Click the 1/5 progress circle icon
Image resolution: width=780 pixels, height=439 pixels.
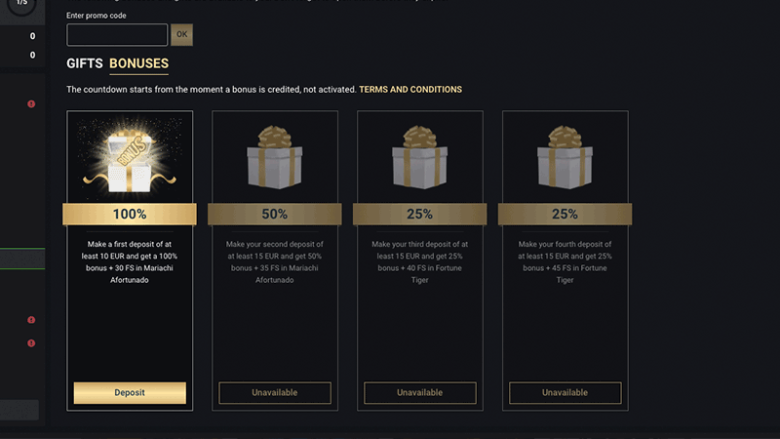click(x=22, y=4)
